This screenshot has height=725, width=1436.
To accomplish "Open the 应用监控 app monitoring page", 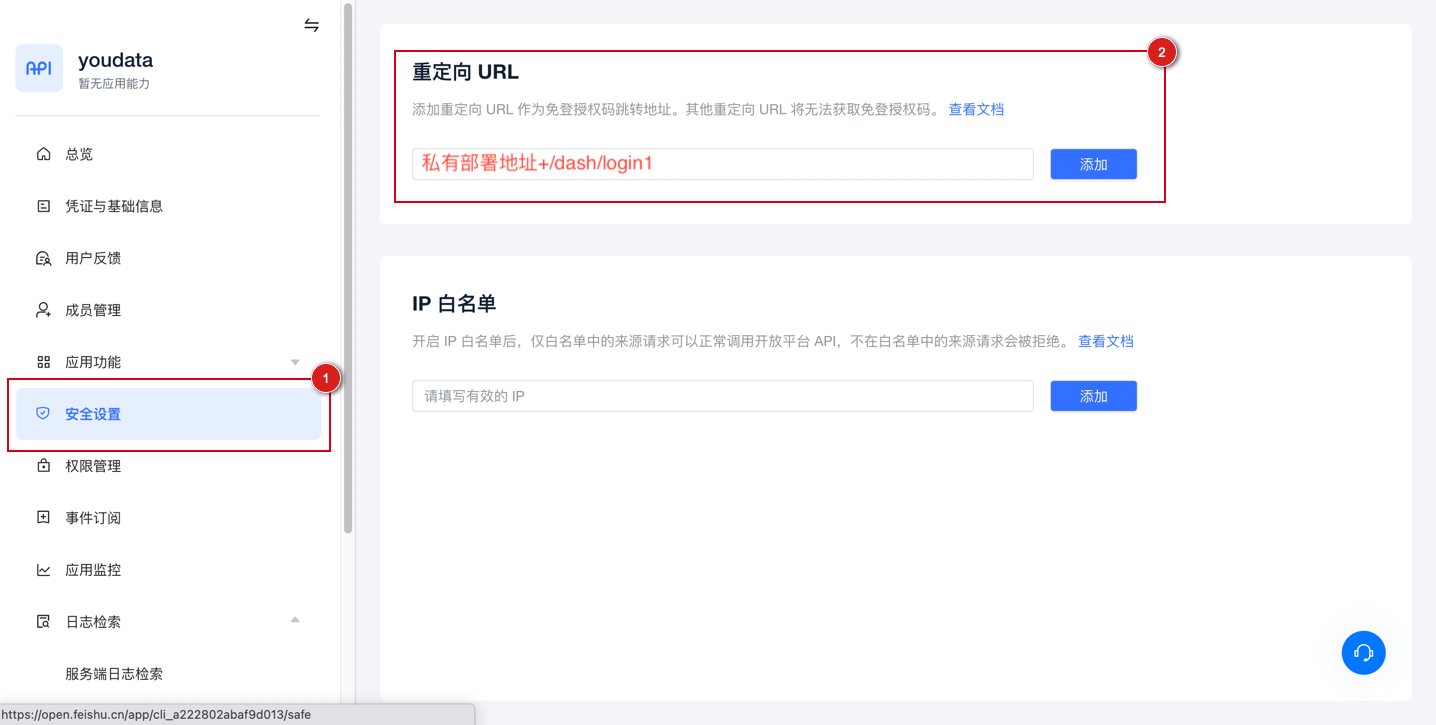I will point(91,569).
